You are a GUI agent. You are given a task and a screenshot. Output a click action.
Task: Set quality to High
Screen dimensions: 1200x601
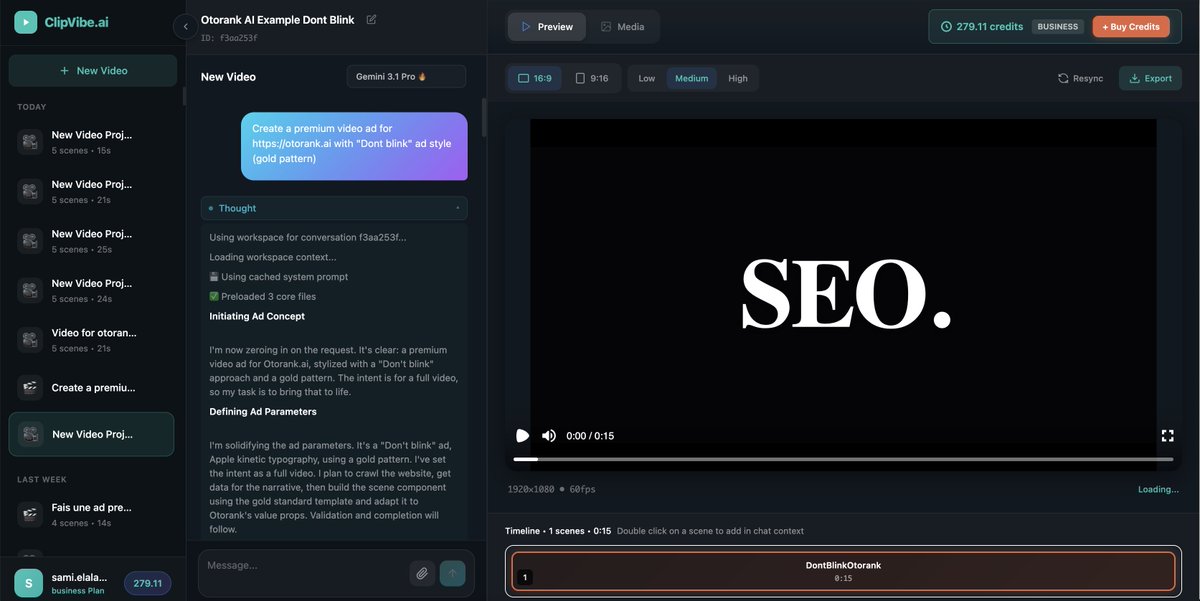click(738, 78)
